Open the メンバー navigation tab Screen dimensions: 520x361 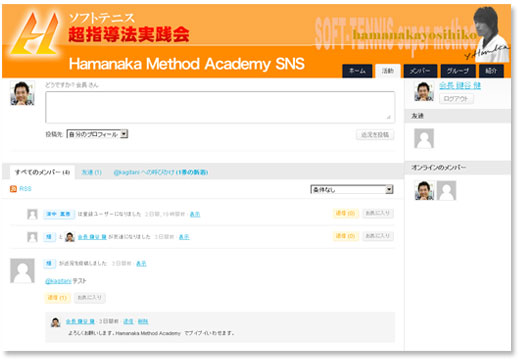[x=420, y=71]
